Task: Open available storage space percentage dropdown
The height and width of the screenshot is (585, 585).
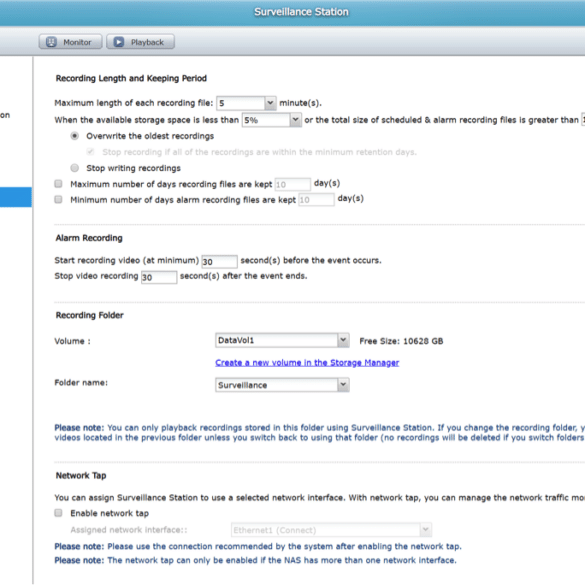Action: 295,120
